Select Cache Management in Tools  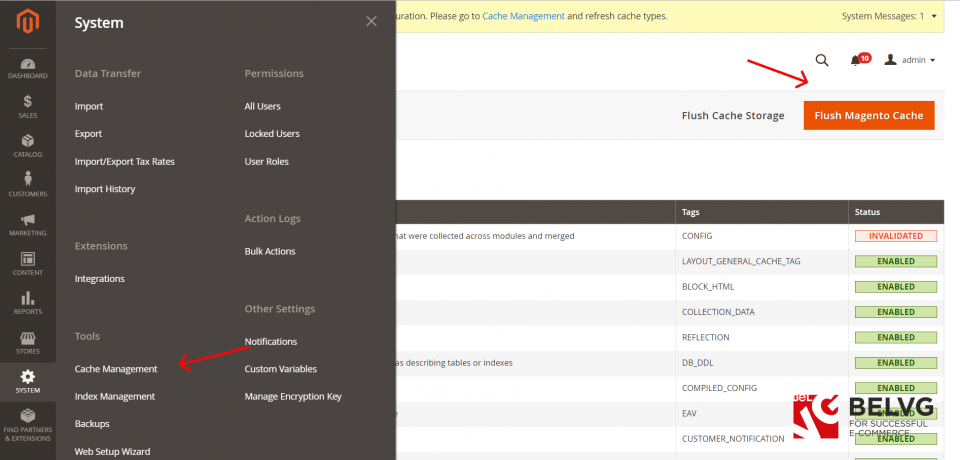tap(116, 369)
